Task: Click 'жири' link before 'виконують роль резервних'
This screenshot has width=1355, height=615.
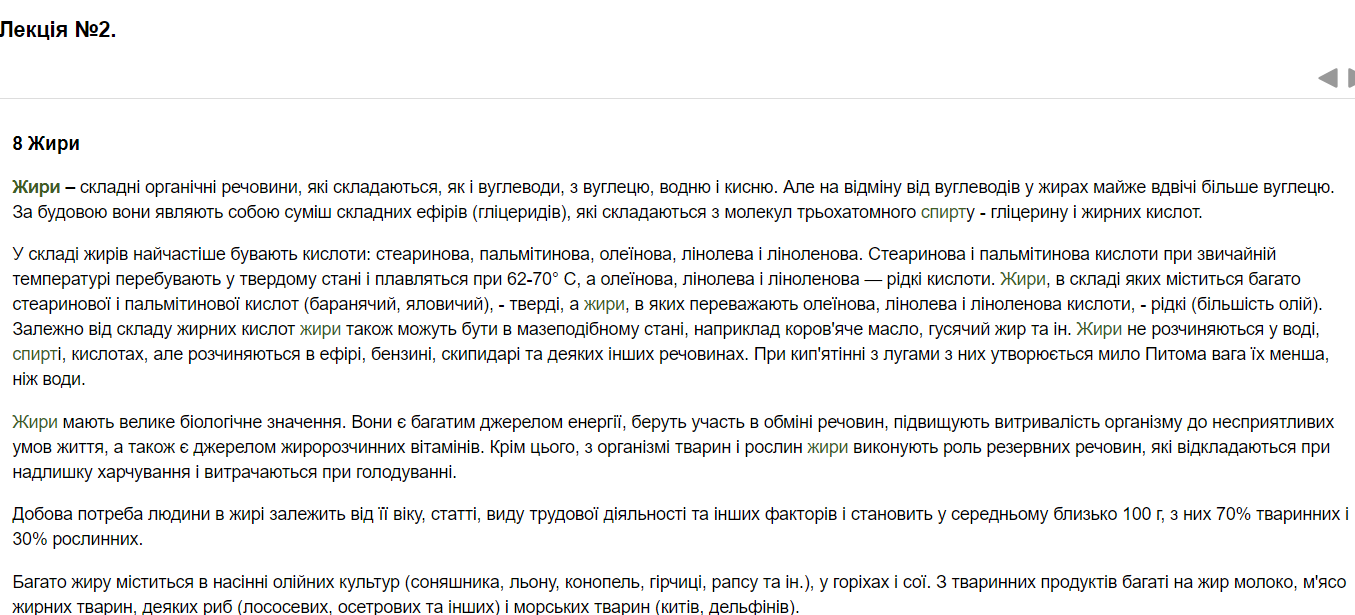Action: pyautogui.click(x=827, y=447)
